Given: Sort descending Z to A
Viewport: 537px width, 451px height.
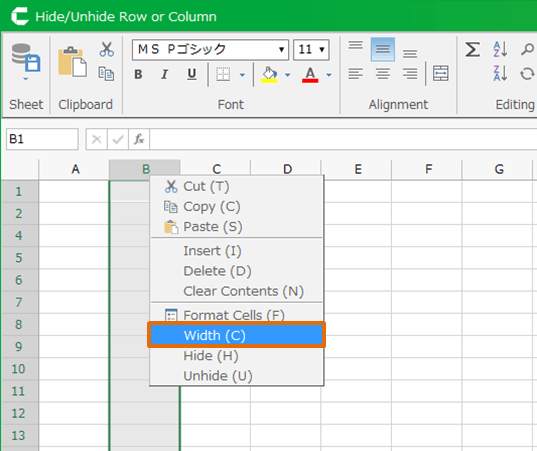Looking at the screenshot, I should 500,73.
